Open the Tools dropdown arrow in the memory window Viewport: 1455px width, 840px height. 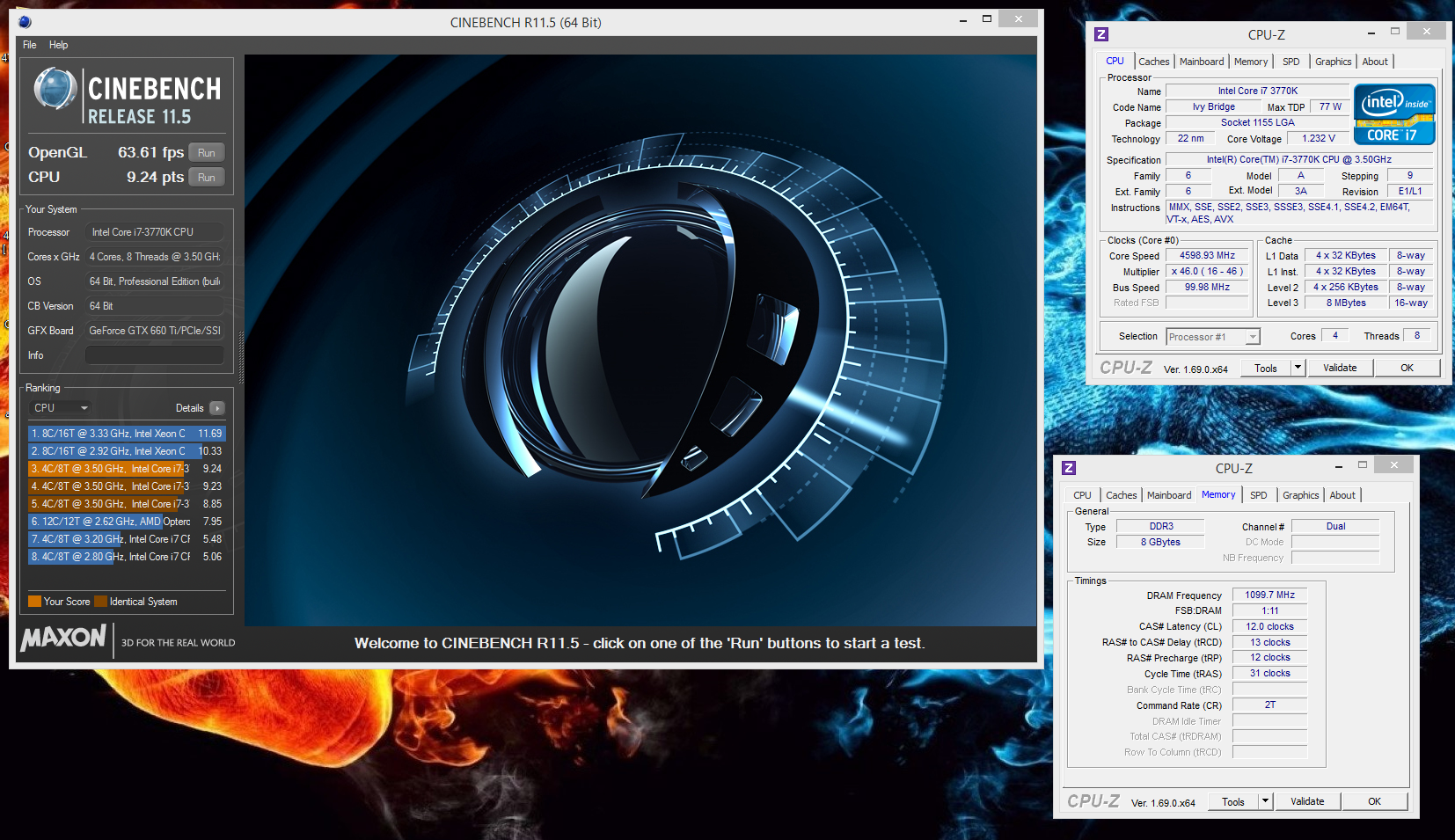point(1265,801)
